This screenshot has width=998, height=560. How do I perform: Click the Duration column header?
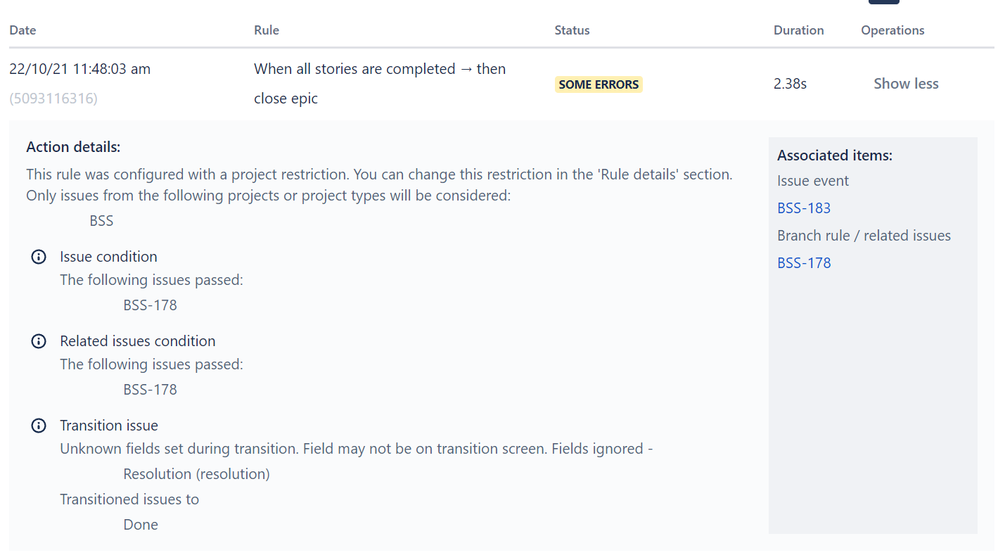pos(798,30)
